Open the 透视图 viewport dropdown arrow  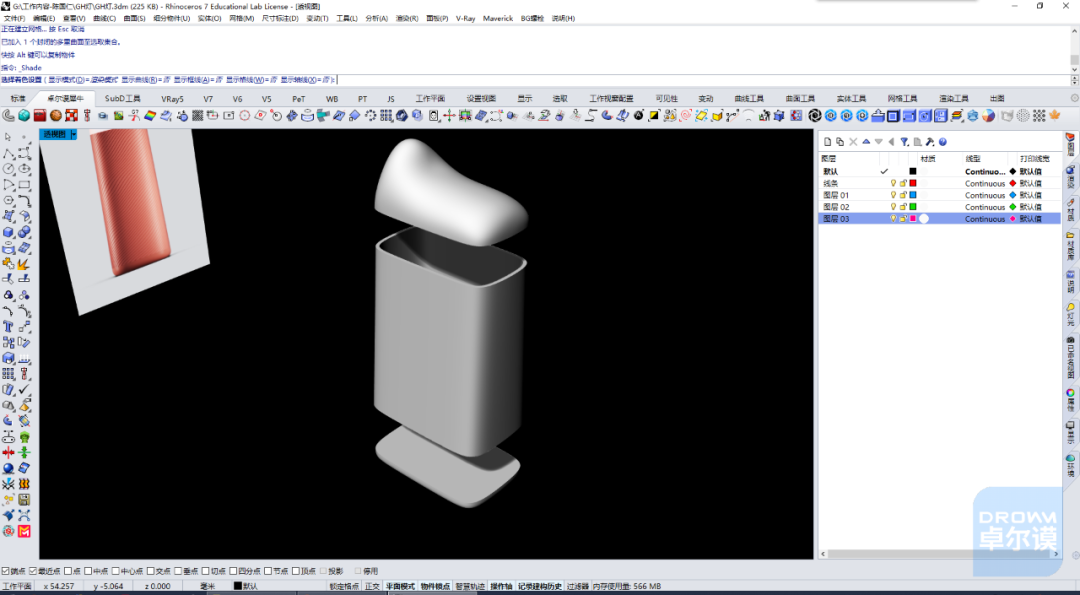[74, 134]
